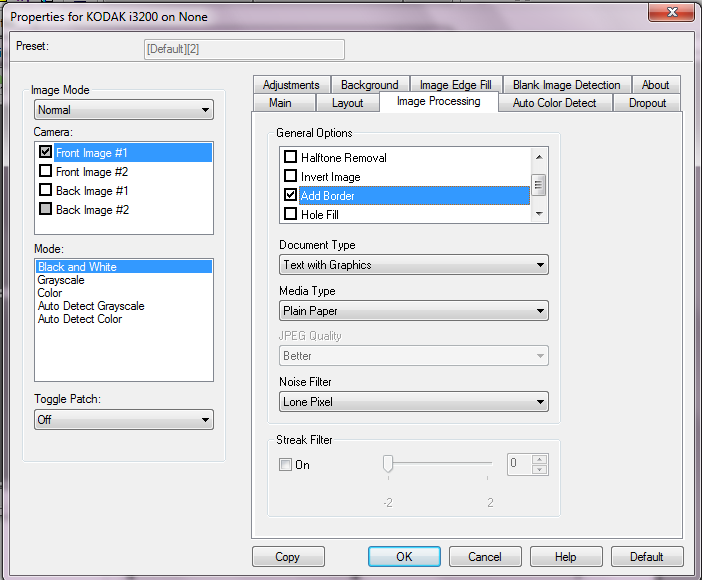The height and width of the screenshot is (580, 702).
Task: Open Help for the scanner properties
Action: point(566,557)
